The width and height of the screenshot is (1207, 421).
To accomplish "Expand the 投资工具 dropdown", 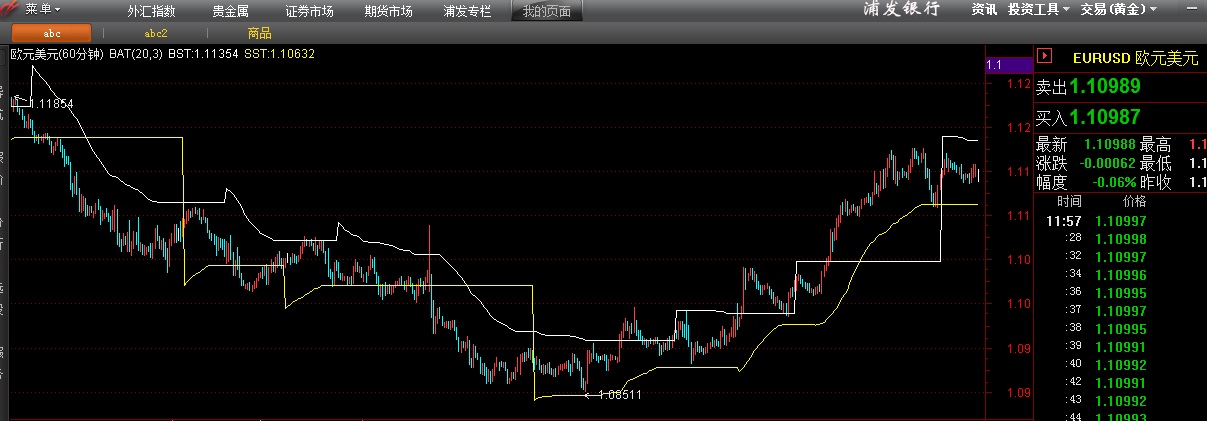I will click(1039, 9).
